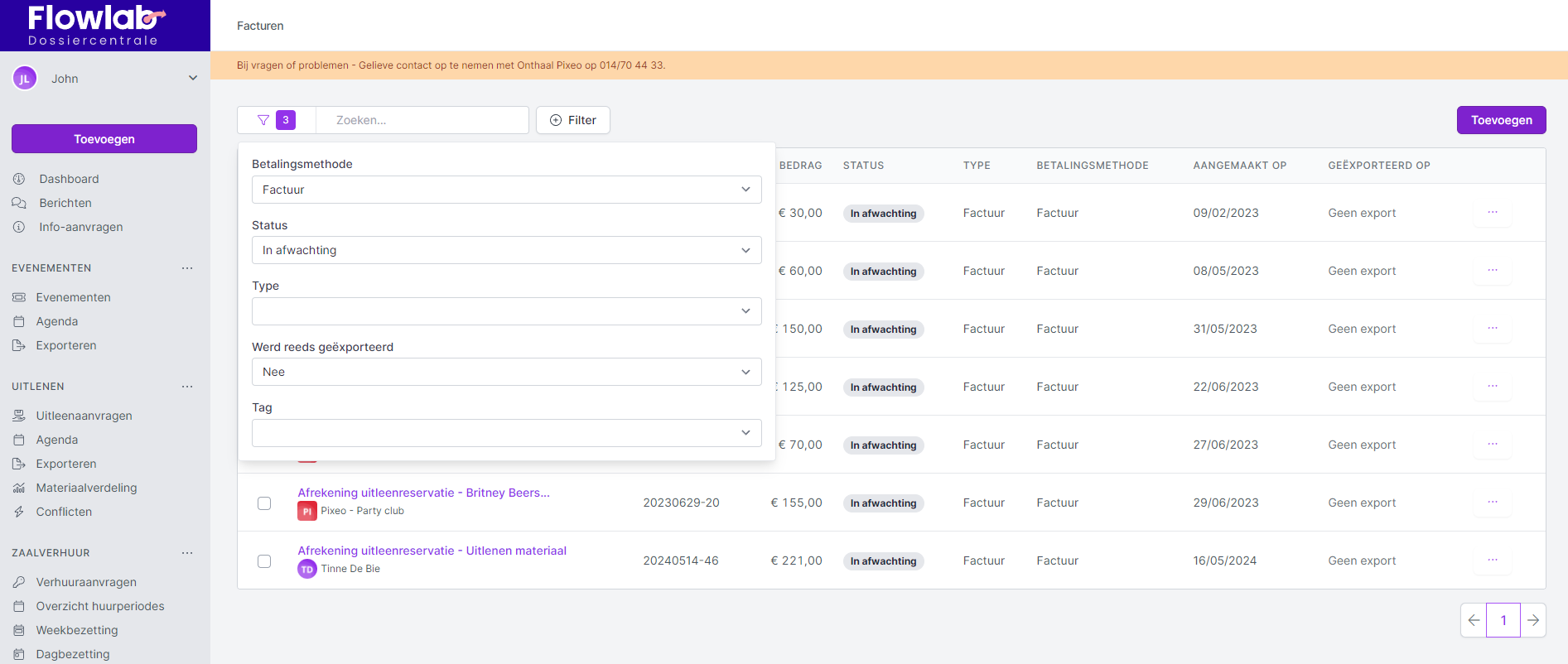Open the three-dots menu next to Uitlenen section
This screenshot has height=664, width=1568.
point(187,387)
